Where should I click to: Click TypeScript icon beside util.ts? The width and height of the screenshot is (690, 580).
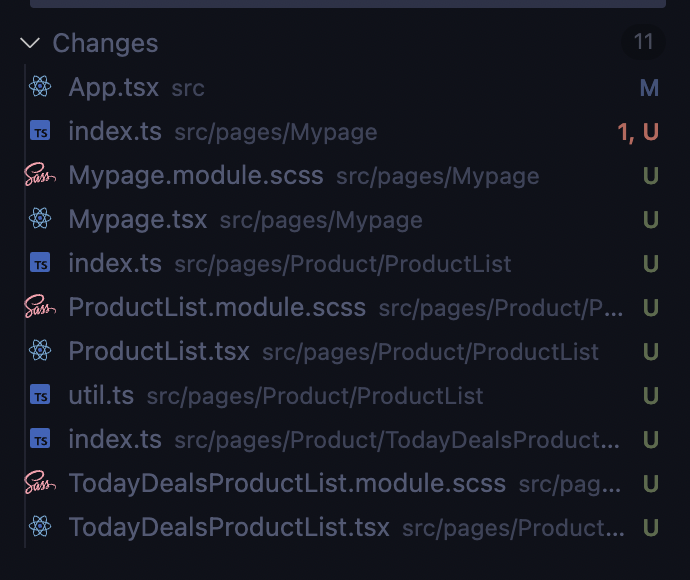point(40,395)
